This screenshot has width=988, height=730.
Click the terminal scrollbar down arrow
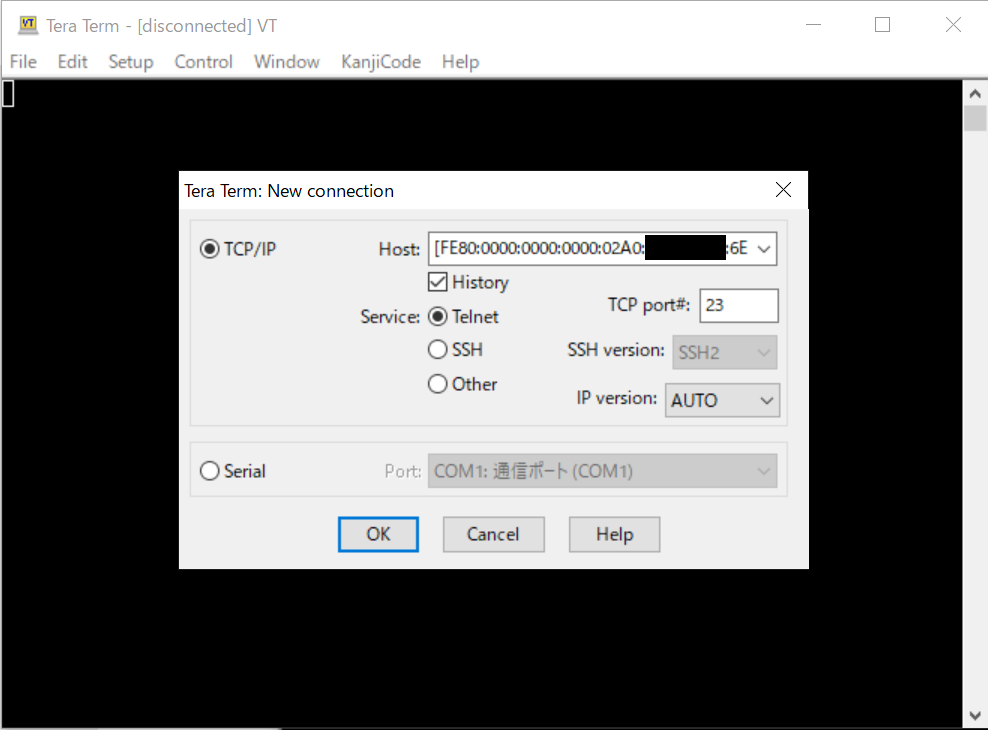coord(975,715)
